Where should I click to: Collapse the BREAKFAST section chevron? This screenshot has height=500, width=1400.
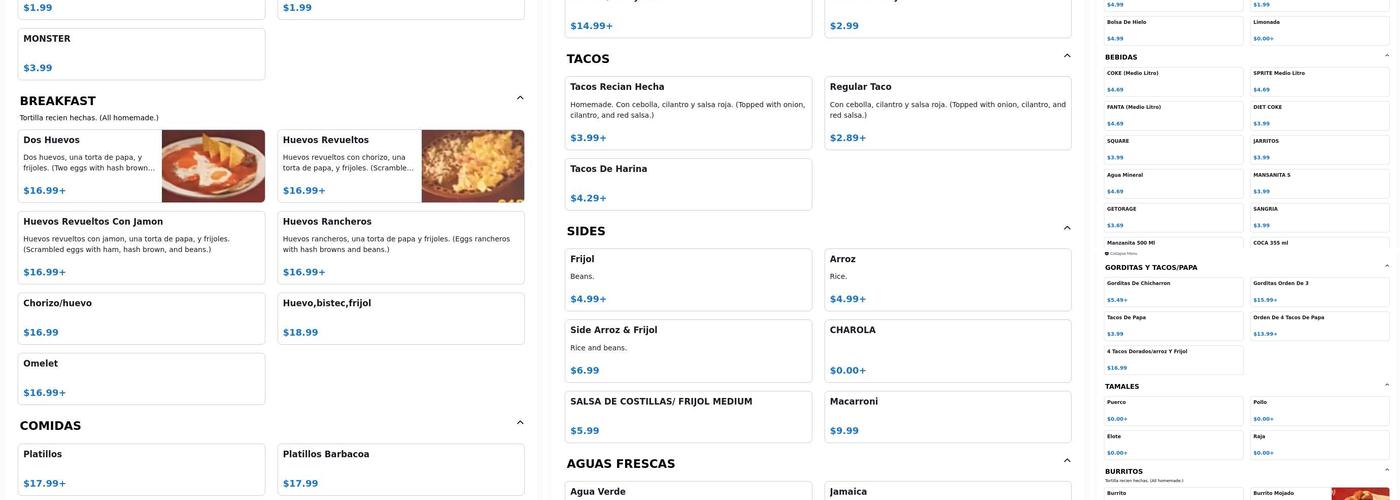pyautogui.click(x=520, y=98)
